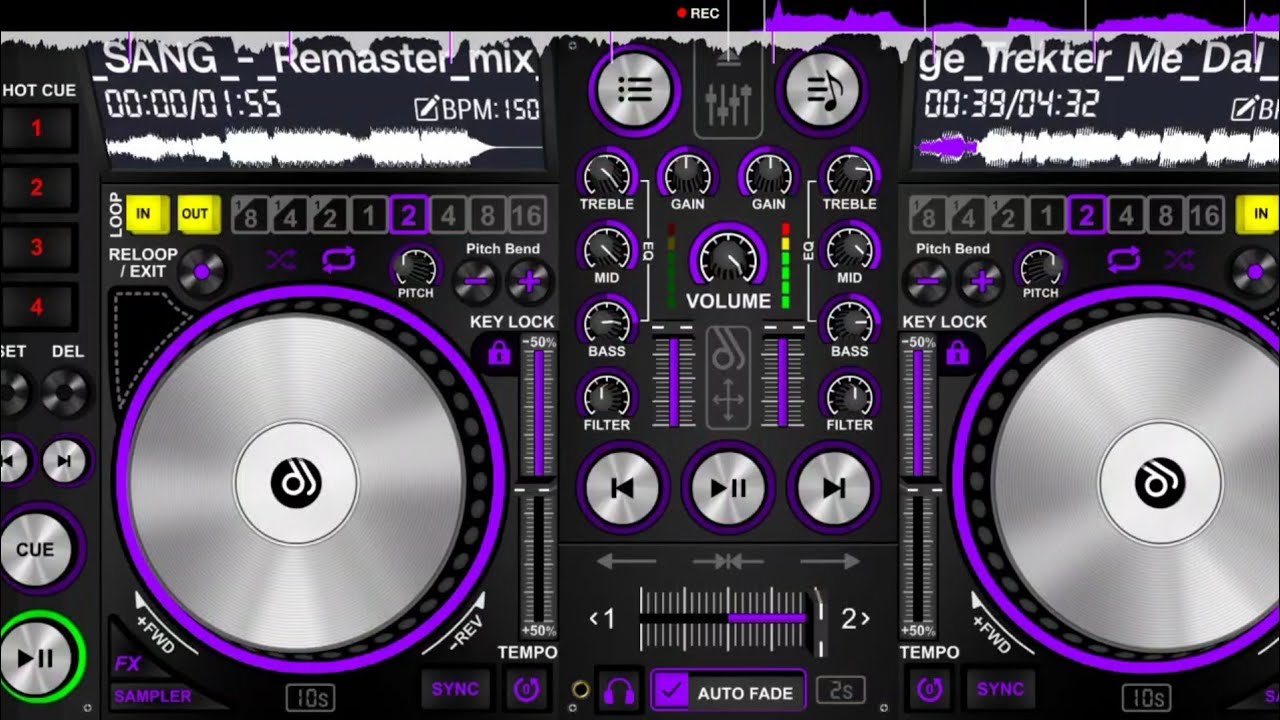The height and width of the screenshot is (720, 1280).
Task: Click Hot Cue 1 button
Action: (37, 128)
